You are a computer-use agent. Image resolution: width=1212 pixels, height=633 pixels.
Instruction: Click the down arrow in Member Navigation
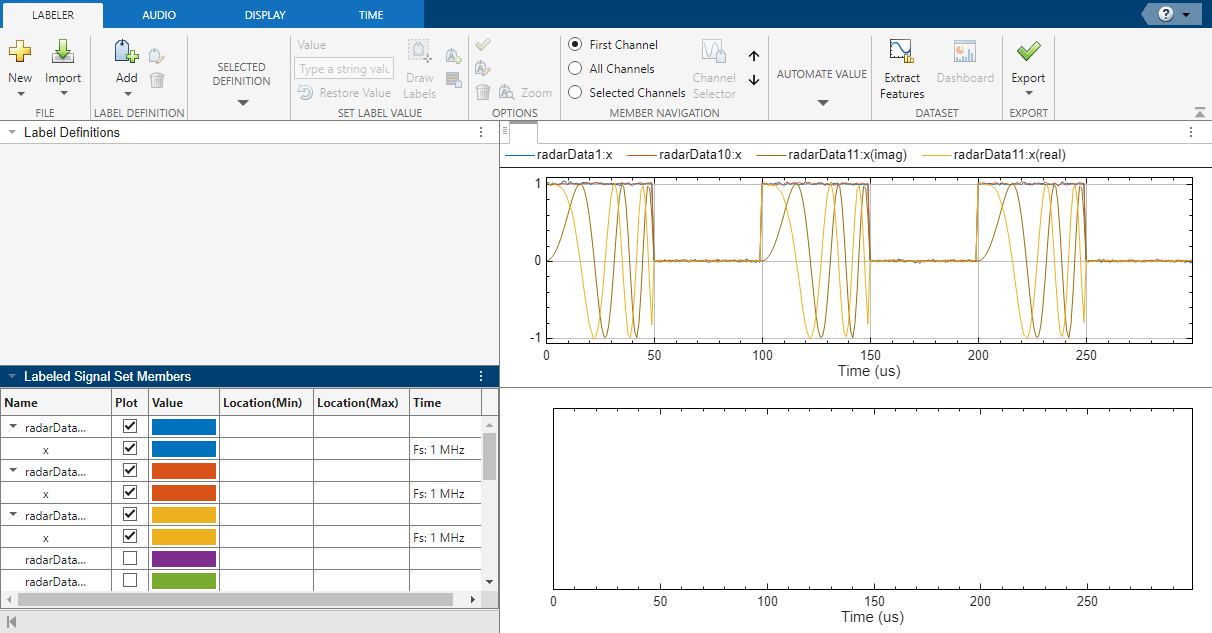click(x=754, y=80)
